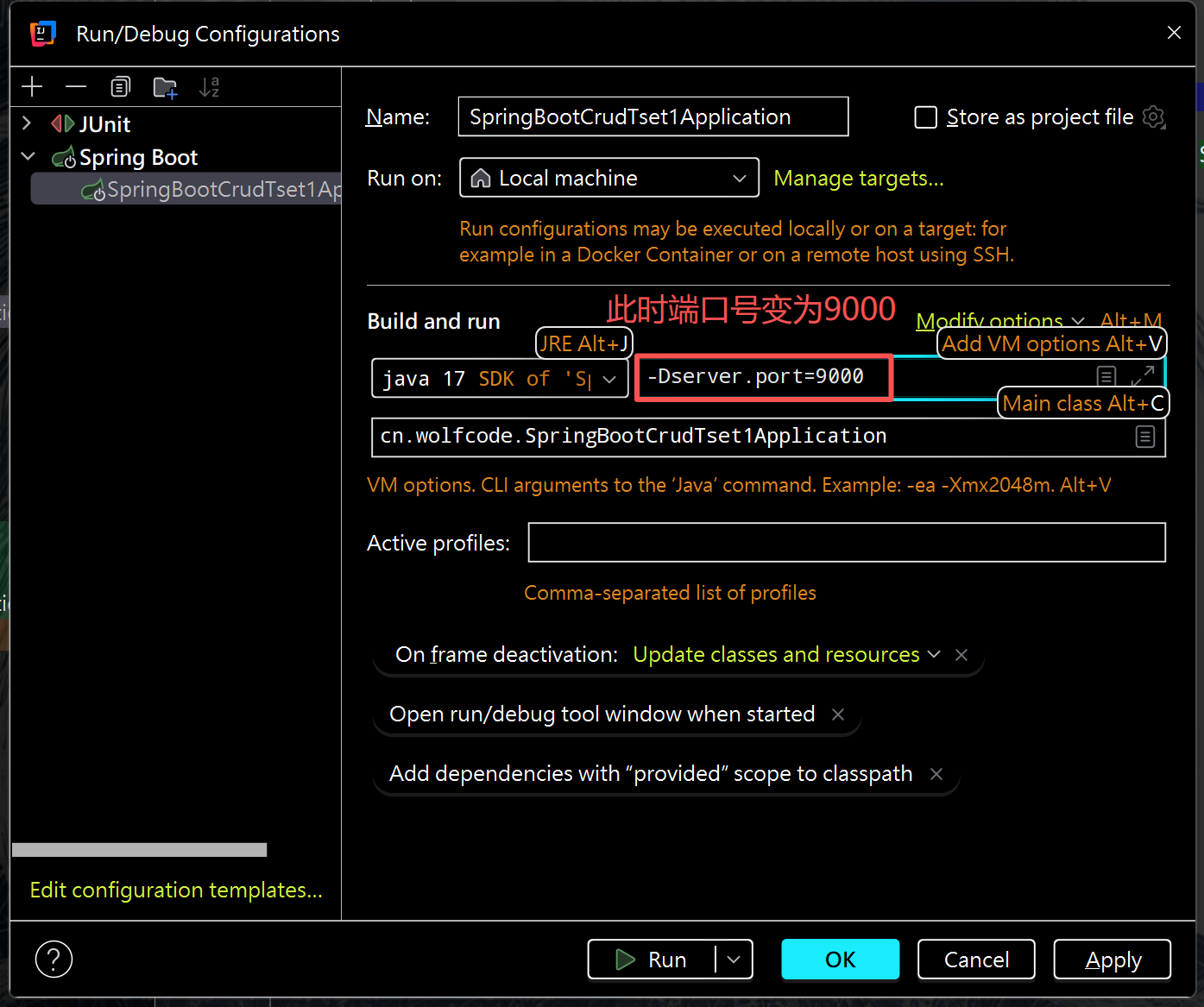Collapse the Spring Boot node
Image resolution: width=1204 pixels, height=1007 pixels.
28,156
